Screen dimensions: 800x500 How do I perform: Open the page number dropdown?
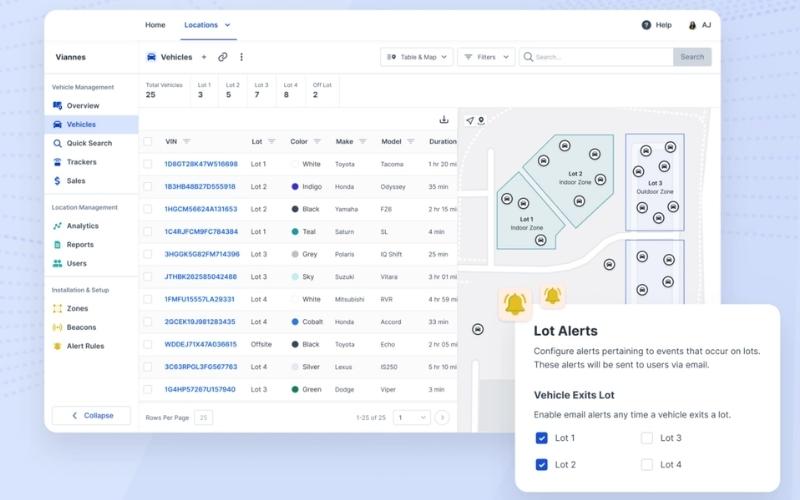[x=411, y=417]
